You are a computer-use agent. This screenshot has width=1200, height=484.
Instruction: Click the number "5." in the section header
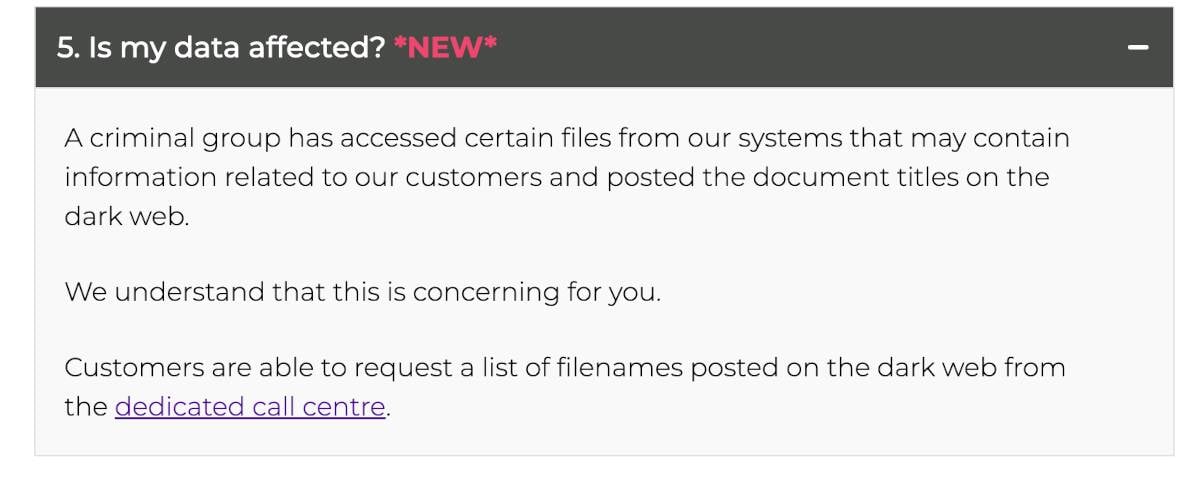click(68, 47)
